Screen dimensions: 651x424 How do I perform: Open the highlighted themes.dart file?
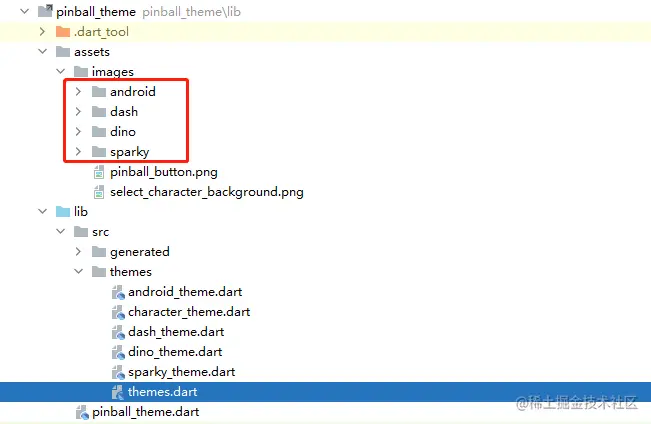(163, 392)
